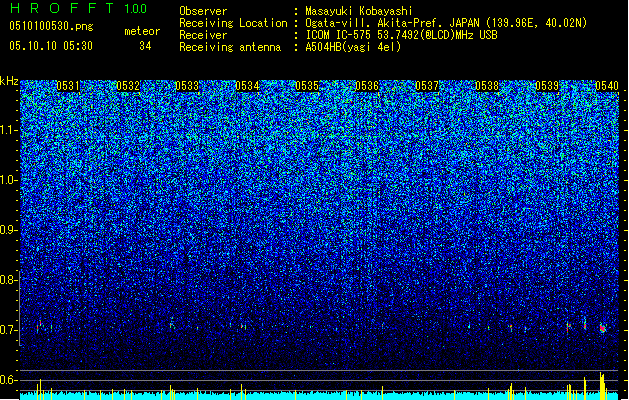This screenshot has height=400, width=629.
Task: Click the Ogata-vill. Akita-Pref. JAPAN location text
Action: pyautogui.click(x=446, y=23)
